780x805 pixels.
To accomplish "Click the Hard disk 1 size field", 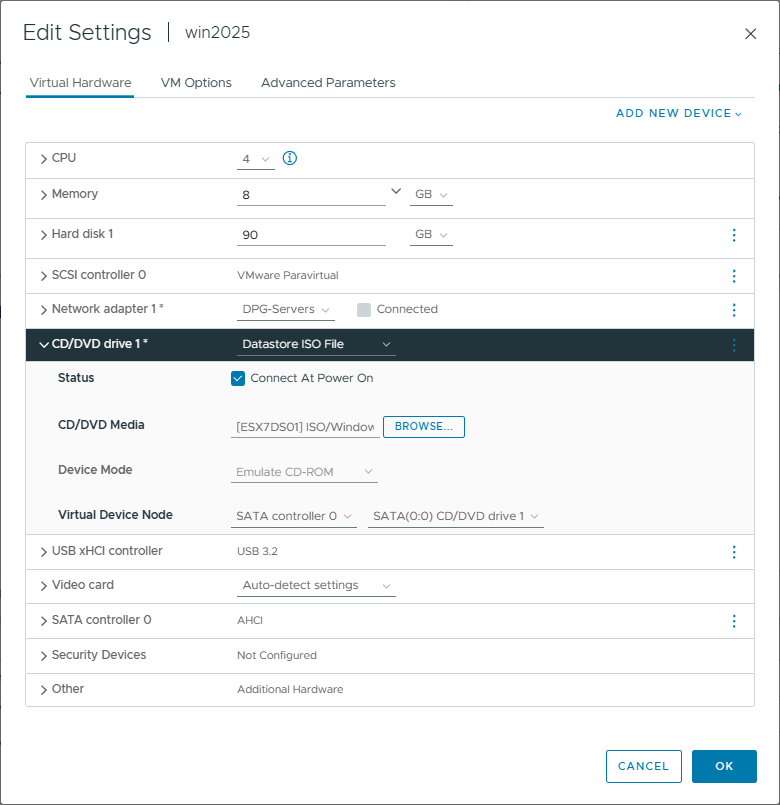I will 311,236.
